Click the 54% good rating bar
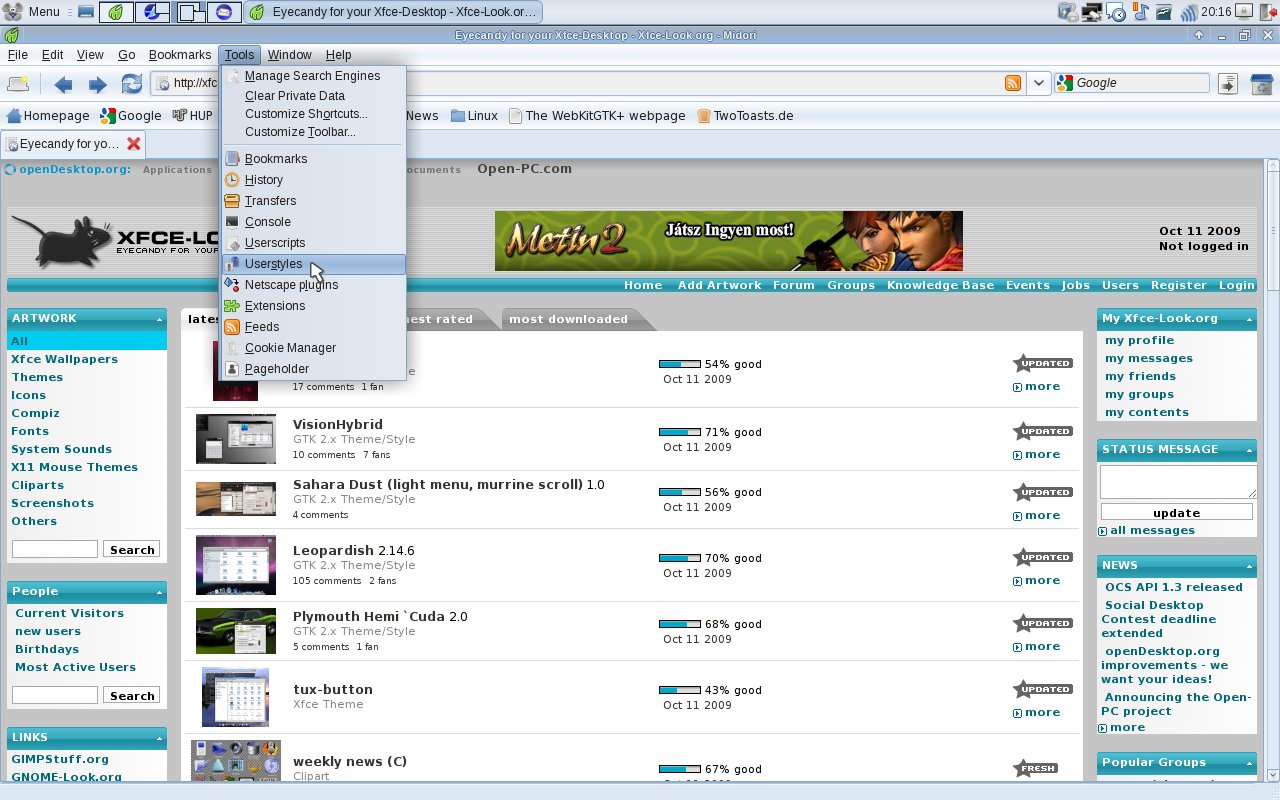The height and width of the screenshot is (800, 1280). point(680,364)
